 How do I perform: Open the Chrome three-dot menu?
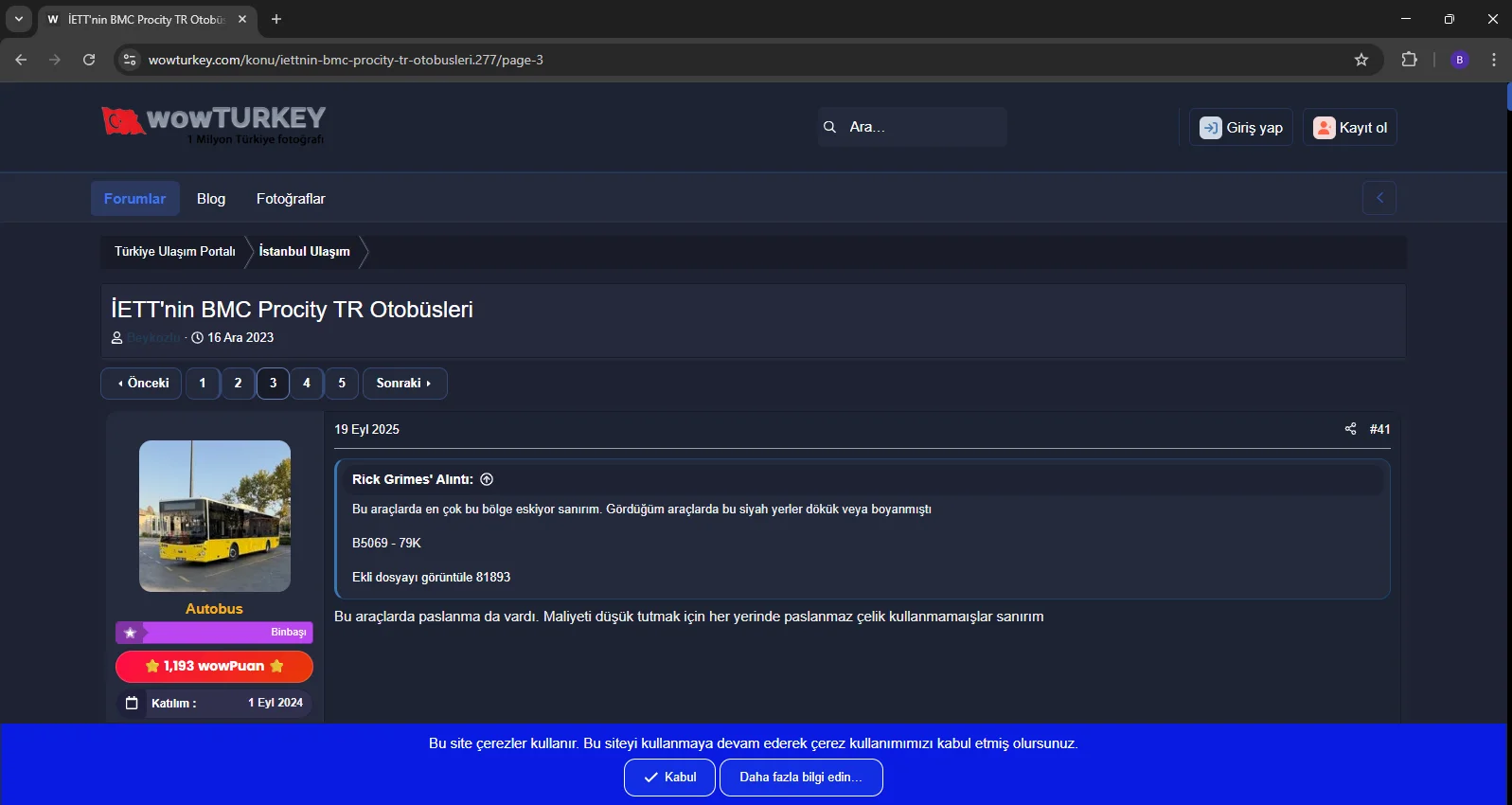pyautogui.click(x=1494, y=60)
